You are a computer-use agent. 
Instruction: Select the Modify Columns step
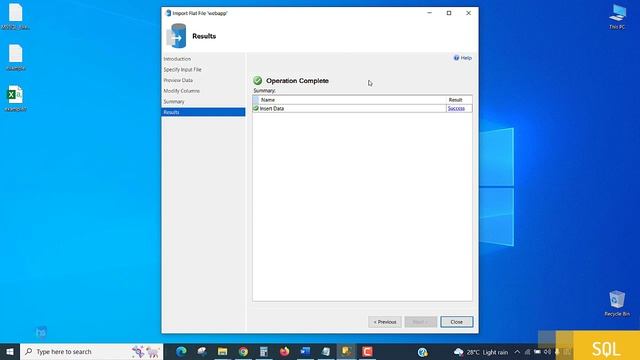click(x=182, y=91)
